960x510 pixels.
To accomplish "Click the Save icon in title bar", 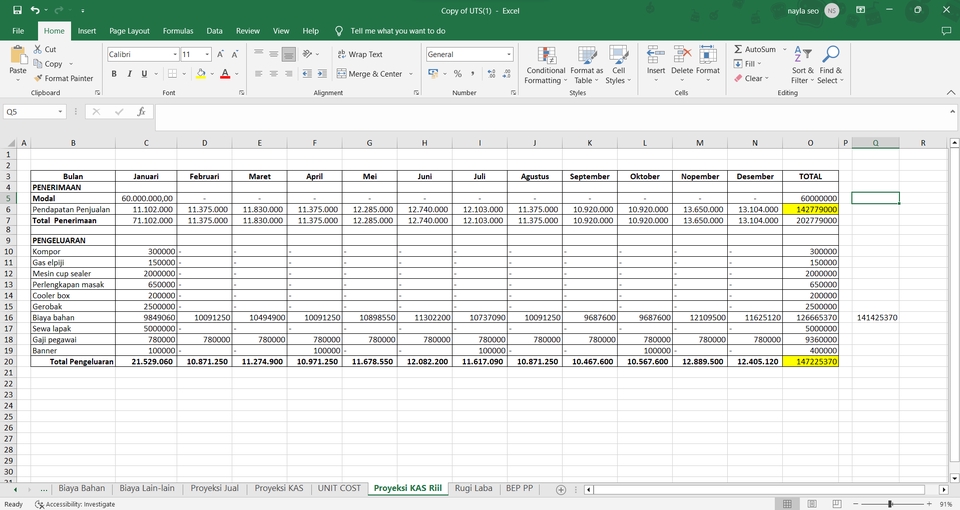I will pos(17,10).
